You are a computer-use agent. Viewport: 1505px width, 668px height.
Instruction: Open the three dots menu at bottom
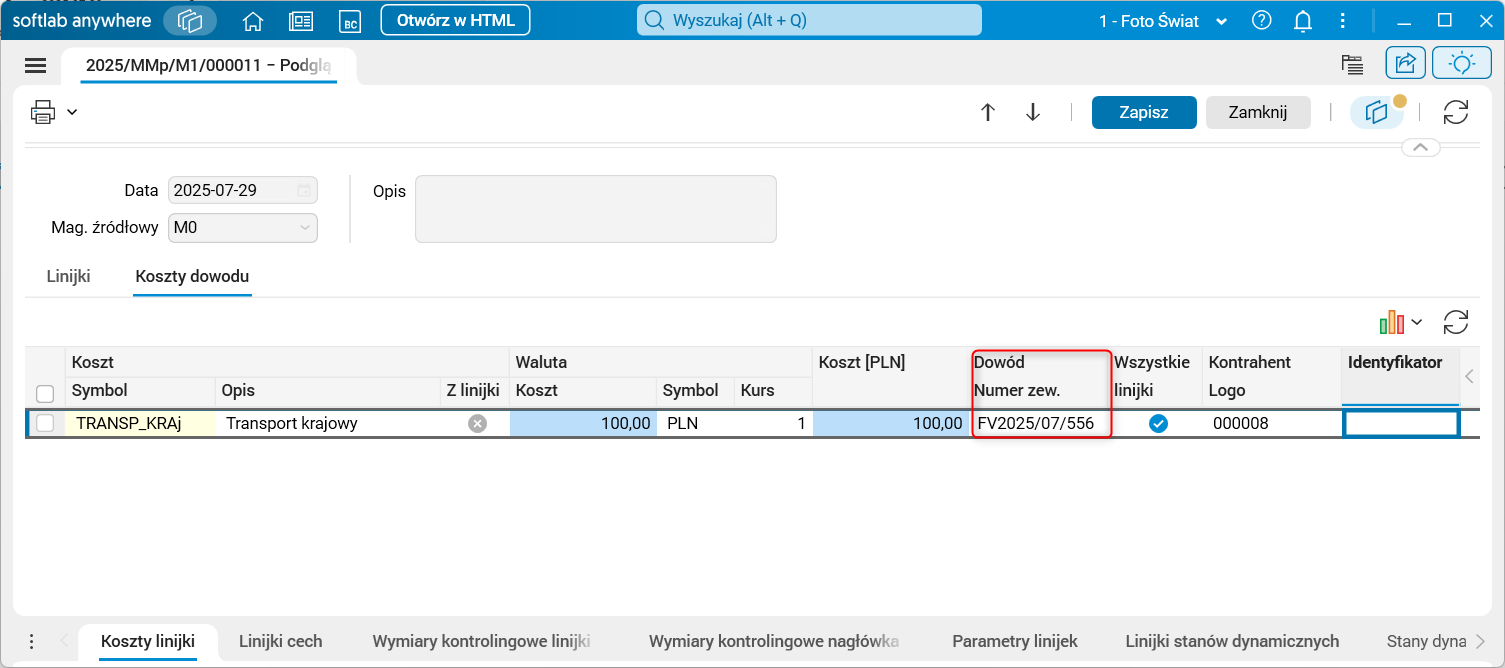31,641
